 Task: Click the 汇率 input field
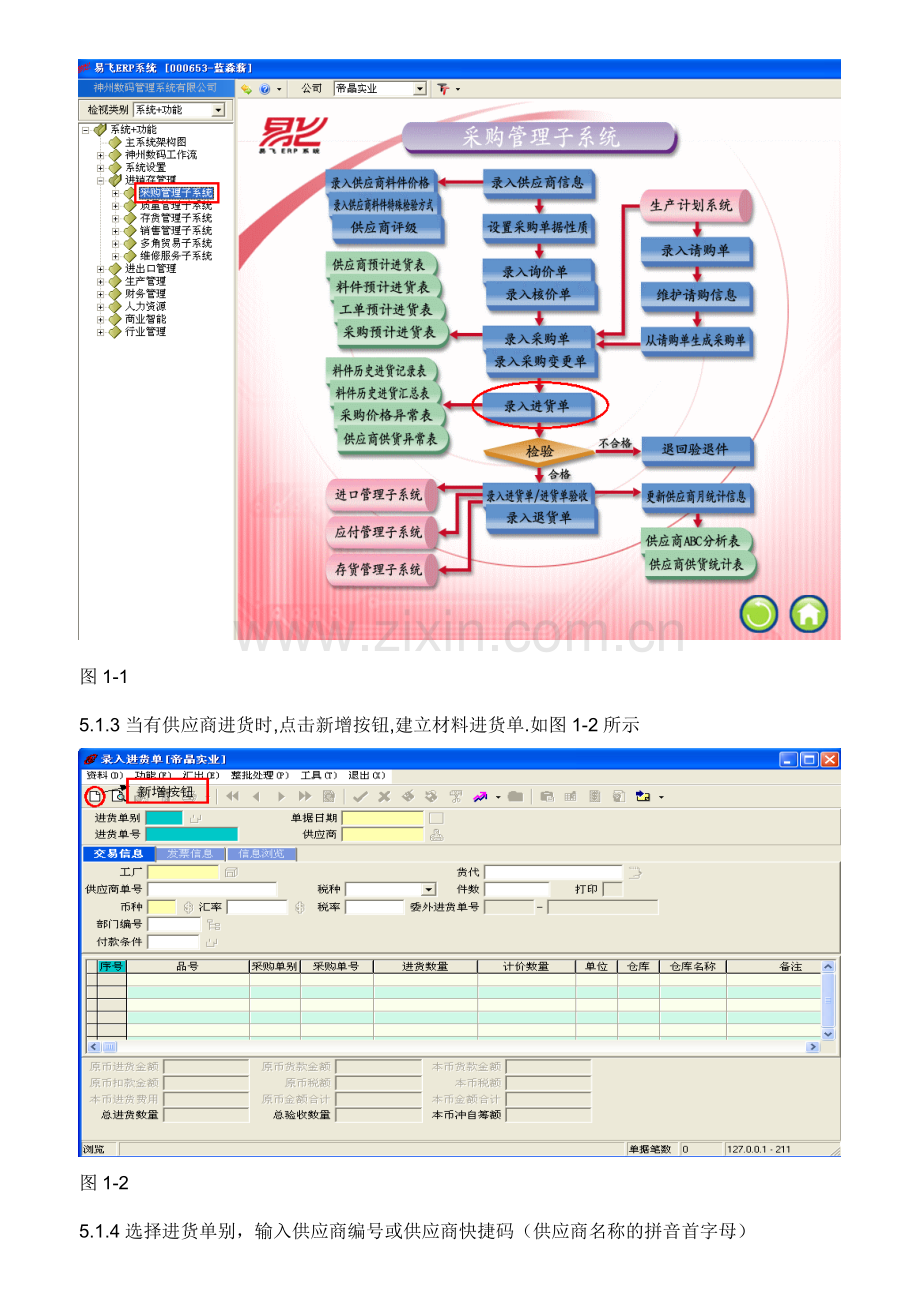click(x=257, y=907)
